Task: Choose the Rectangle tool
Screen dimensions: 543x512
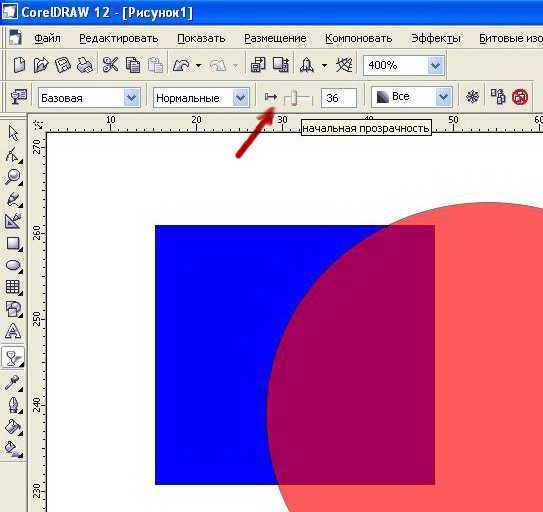Action: click(x=13, y=244)
